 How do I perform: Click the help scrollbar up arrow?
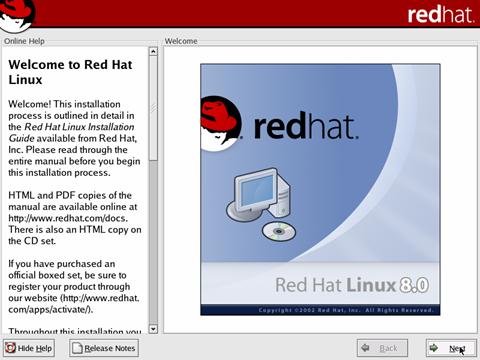coord(153,51)
